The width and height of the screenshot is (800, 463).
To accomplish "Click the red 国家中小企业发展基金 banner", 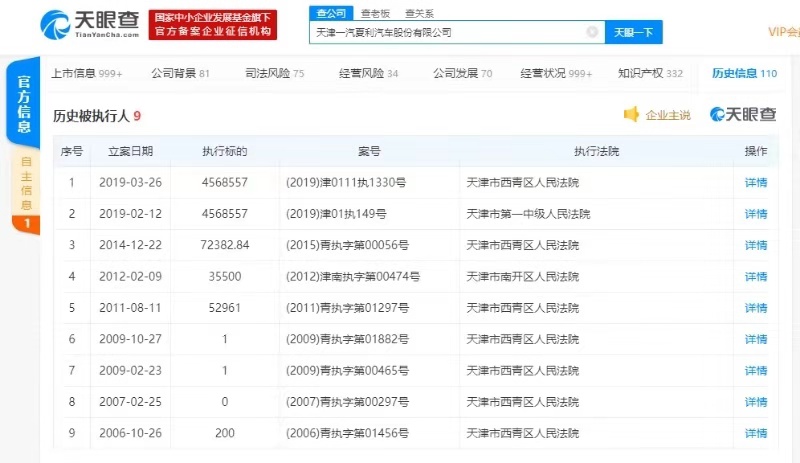I will [x=213, y=25].
